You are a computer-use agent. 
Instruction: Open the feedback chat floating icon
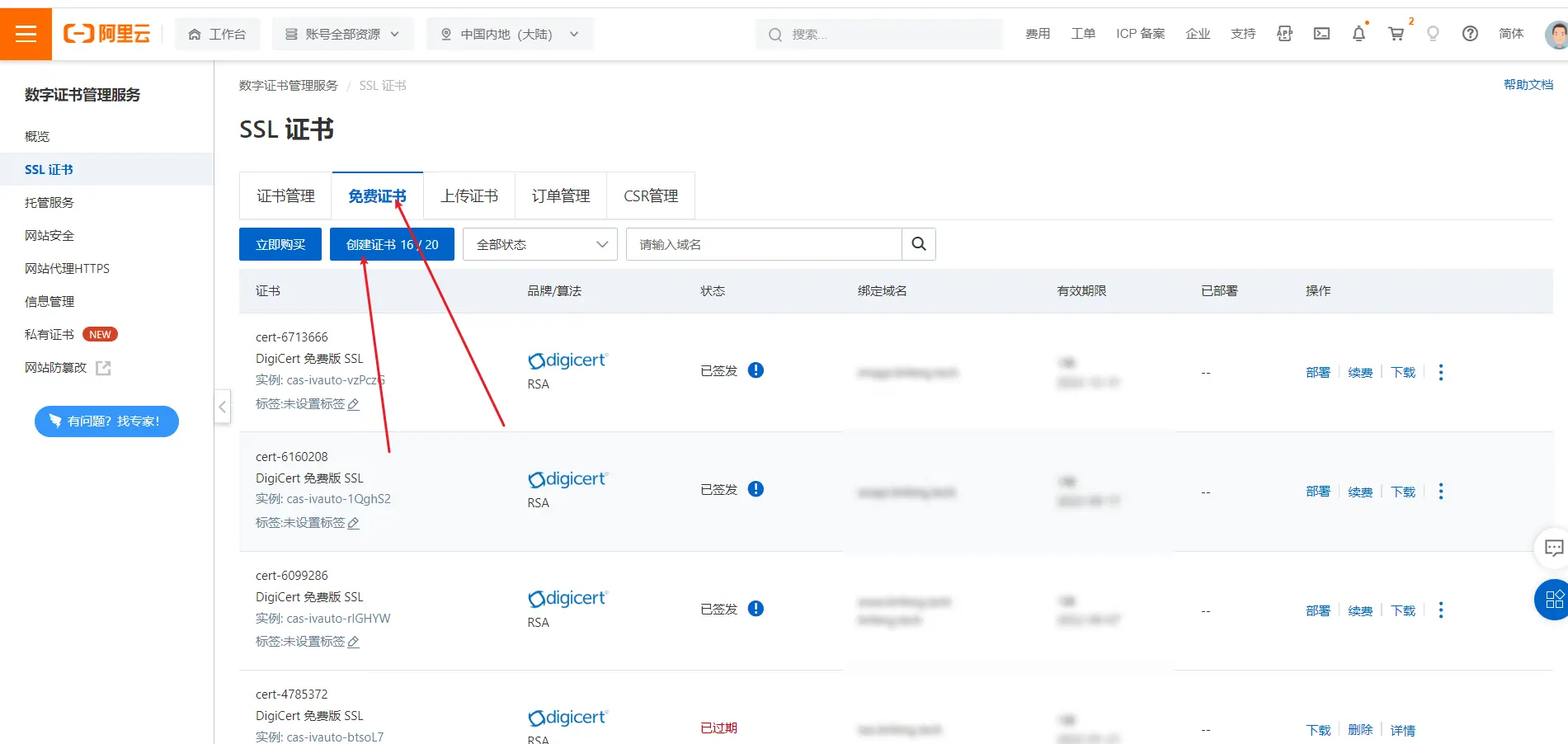pos(1553,549)
